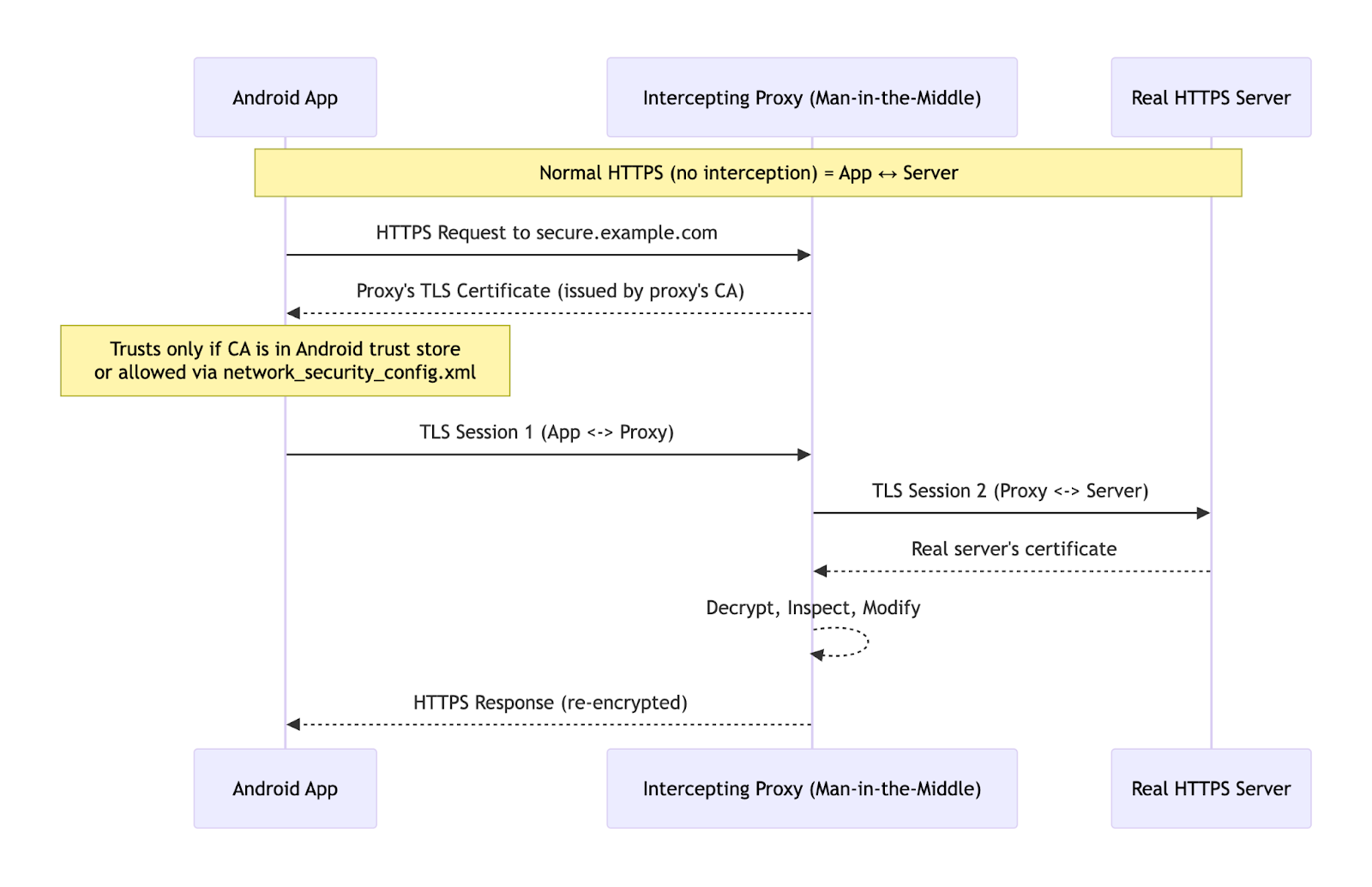This screenshot has width=1372, height=887.
Task: Click the TLS Session 1 (App <-> Proxy) arrow
Action: click(x=546, y=454)
